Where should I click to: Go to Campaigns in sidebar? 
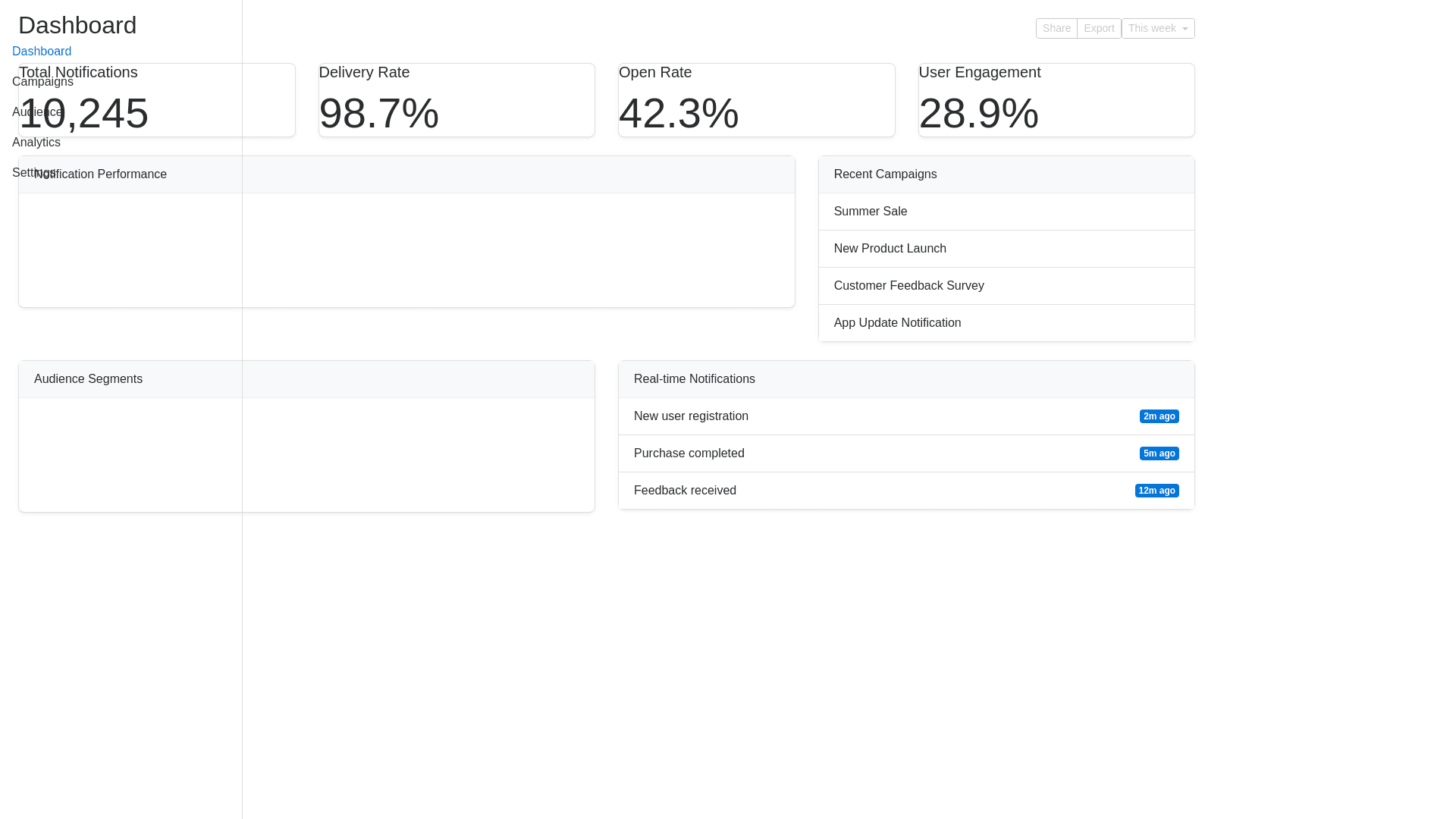click(x=42, y=82)
